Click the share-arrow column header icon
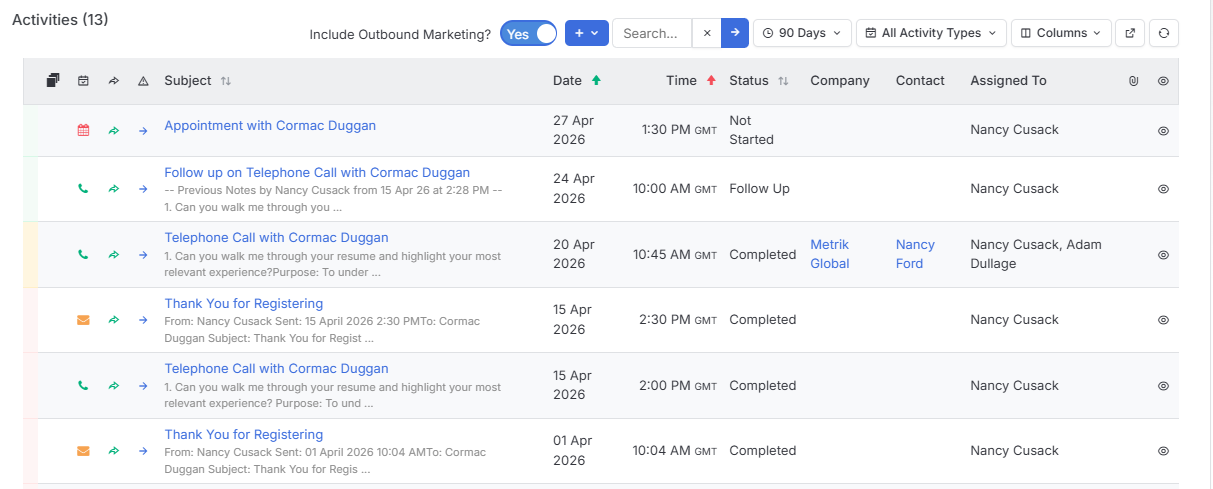Viewport: 1213px width, 489px height. pos(113,81)
